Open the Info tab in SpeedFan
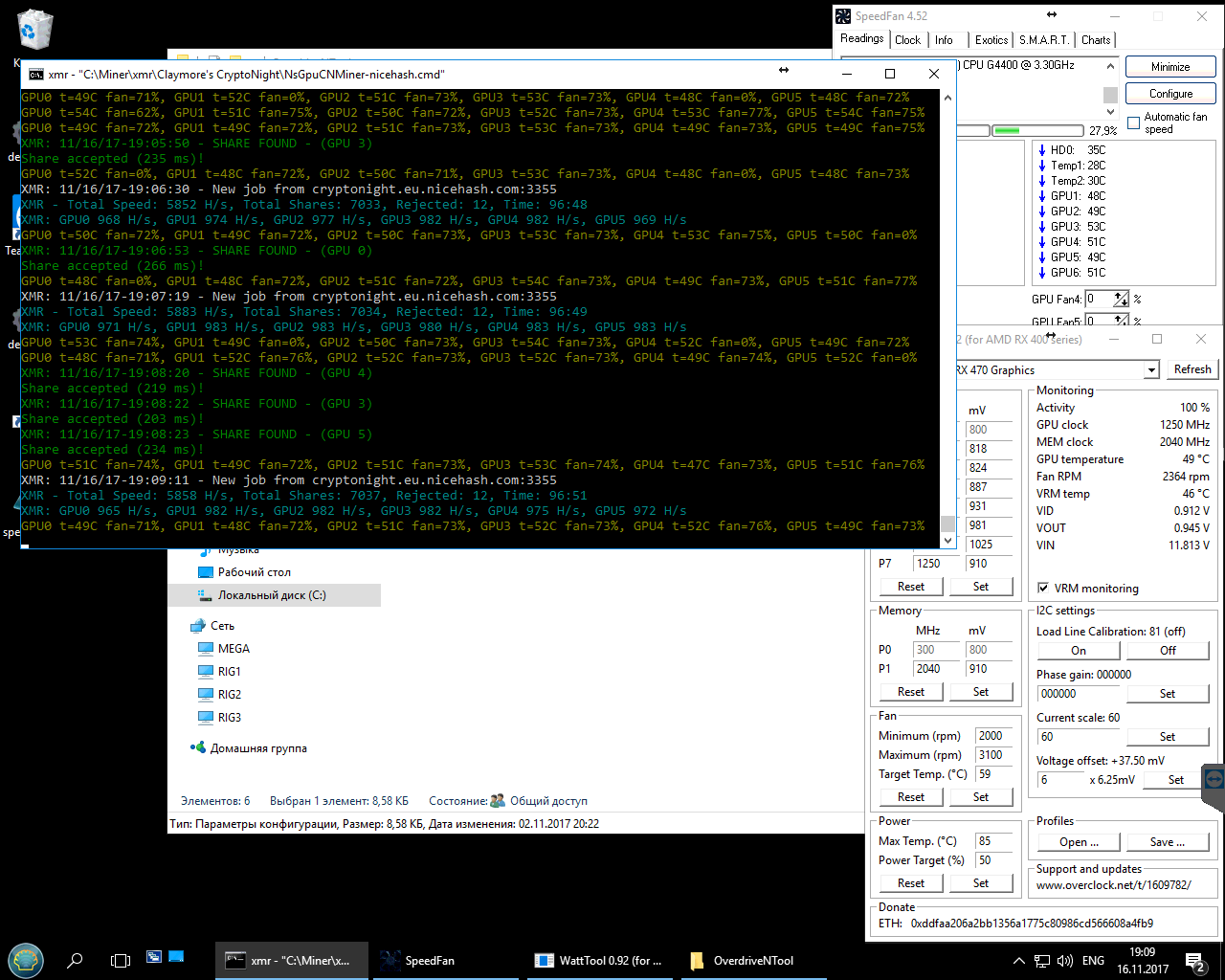The height and width of the screenshot is (980, 1225). coord(944,40)
